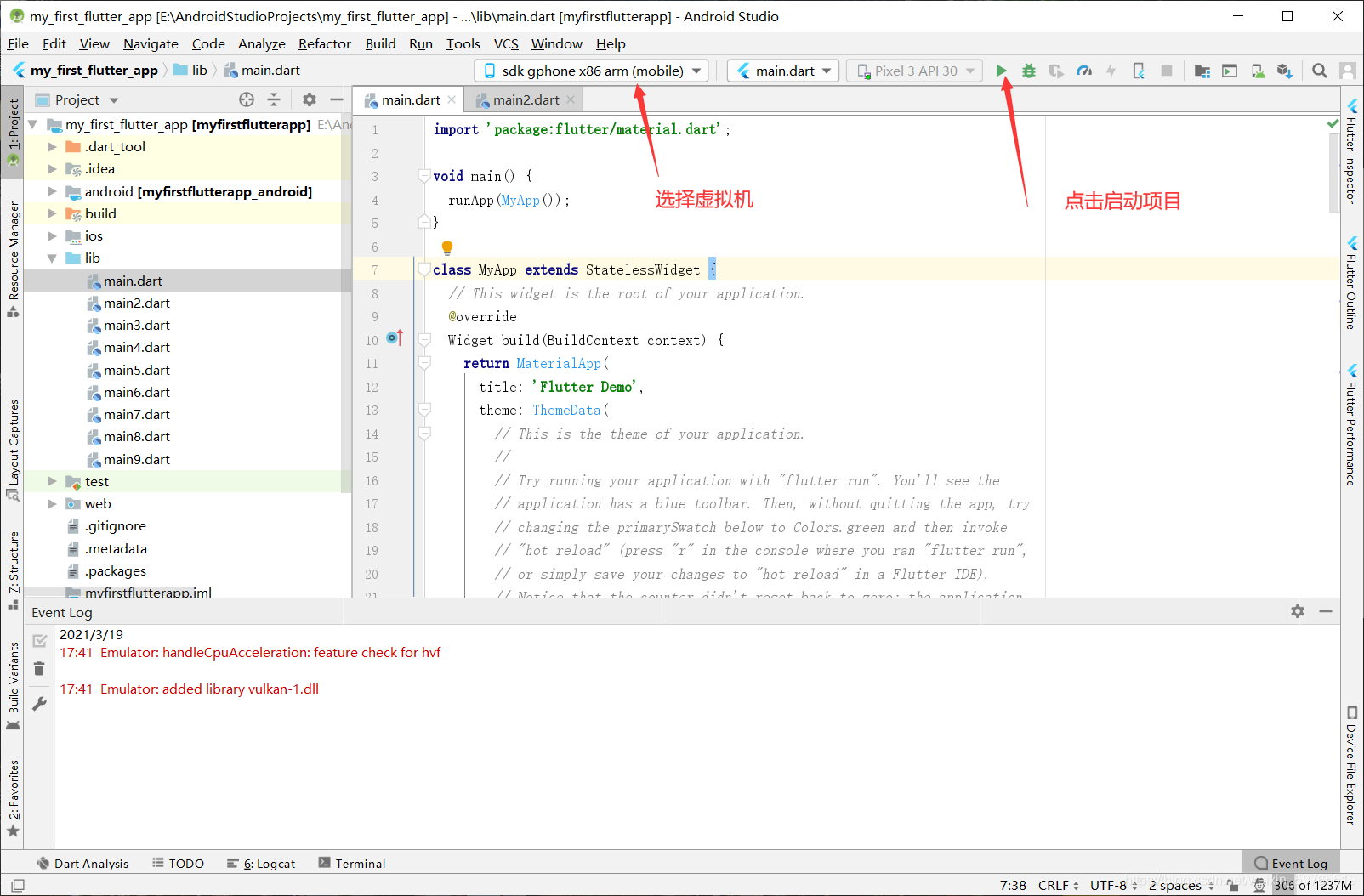Collapse the lib folder
The height and width of the screenshot is (896, 1364).
point(52,258)
